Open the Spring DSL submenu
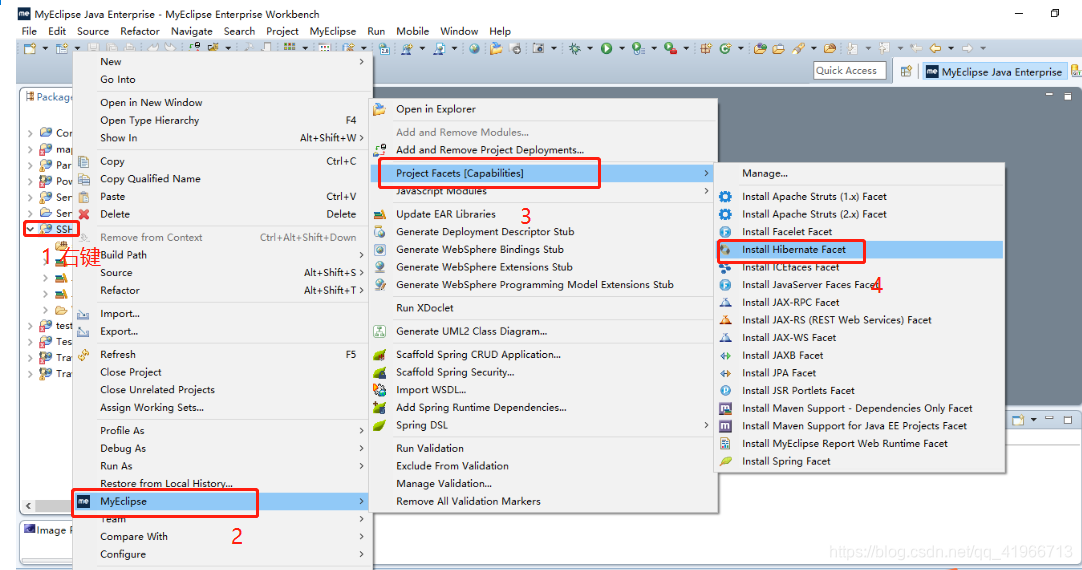1082x570 pixels. 544,425
